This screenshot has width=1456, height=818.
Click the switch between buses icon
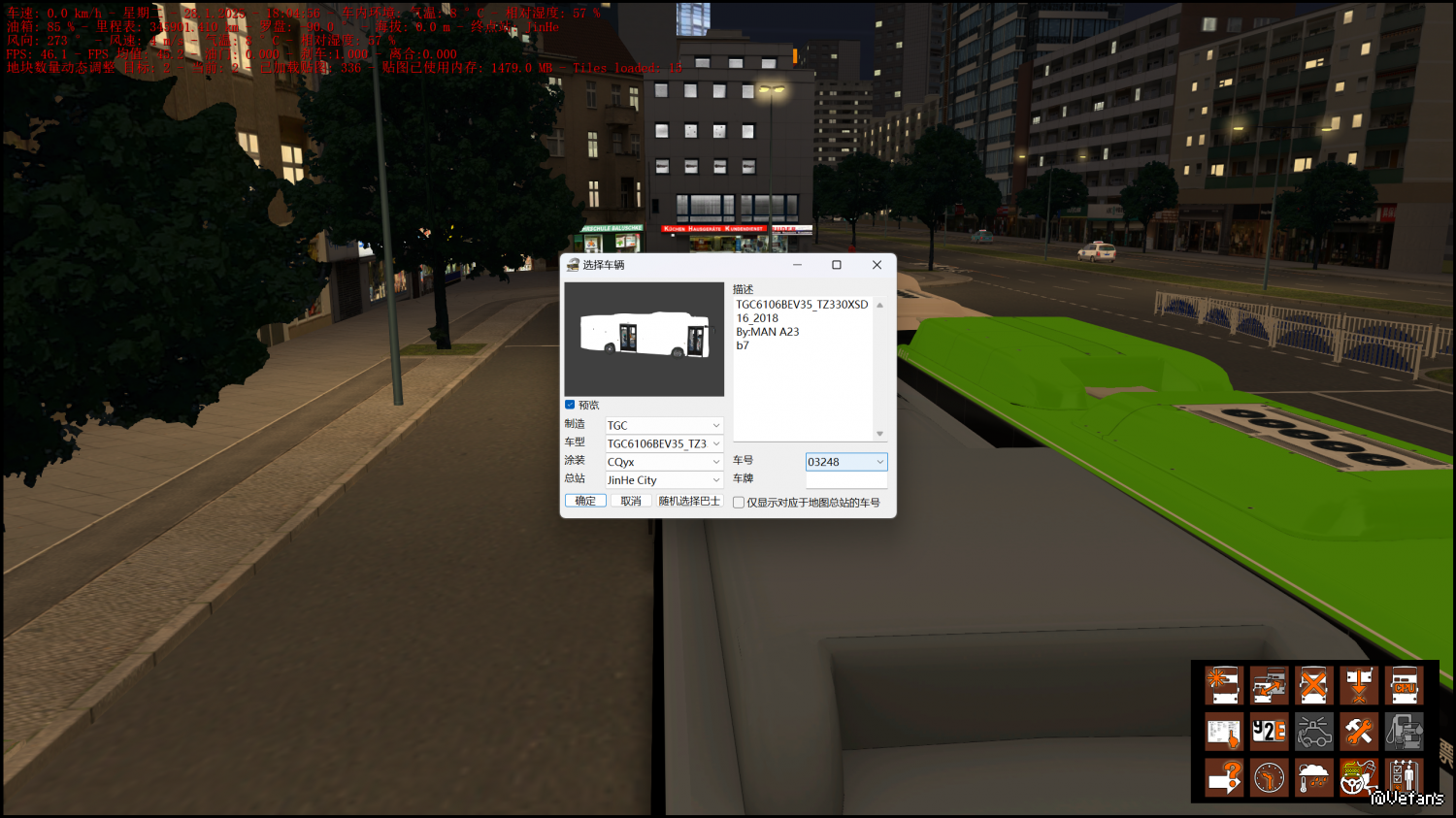click(1269, 685)
